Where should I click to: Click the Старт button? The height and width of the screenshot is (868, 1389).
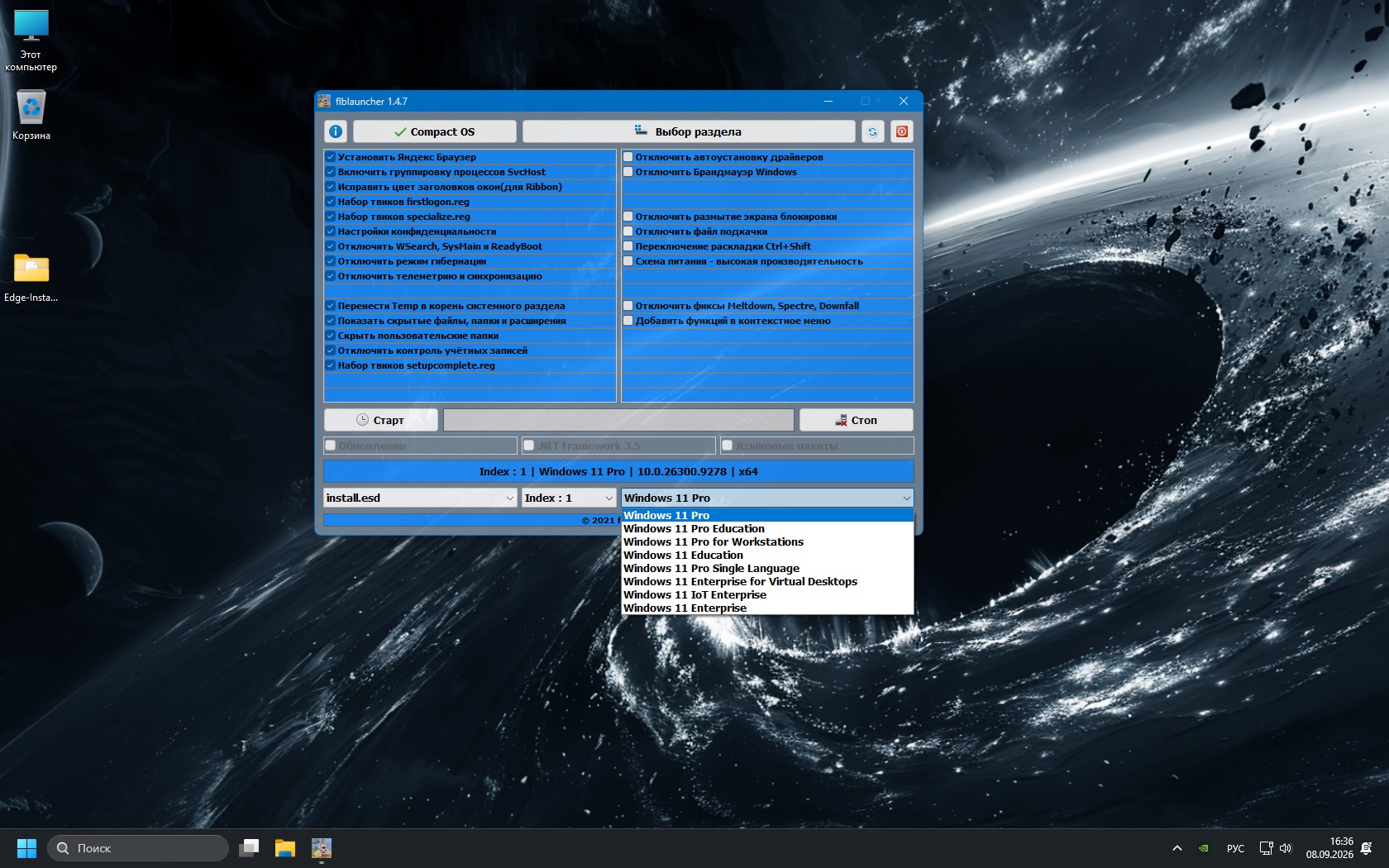(380, 420)
